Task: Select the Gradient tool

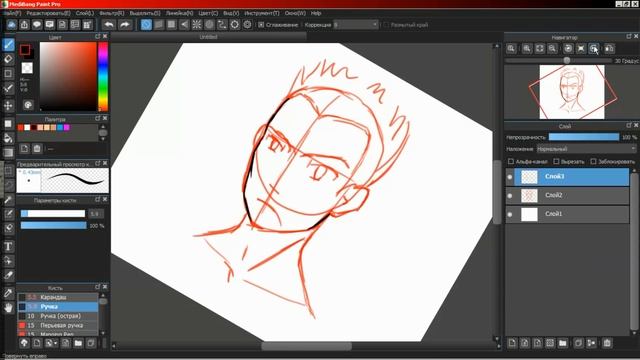Action: click(8, 153)
